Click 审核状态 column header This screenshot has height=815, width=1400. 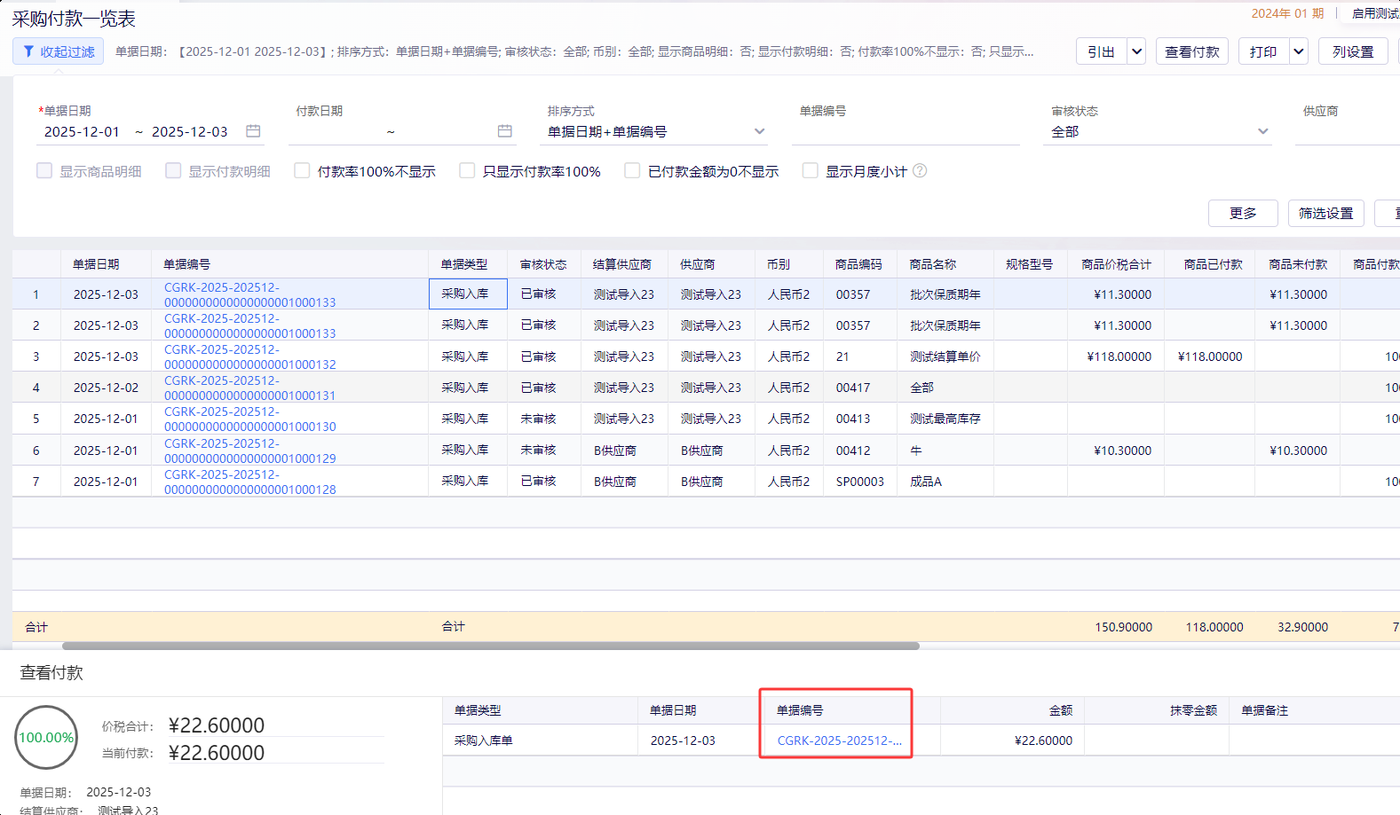point(543,264)
